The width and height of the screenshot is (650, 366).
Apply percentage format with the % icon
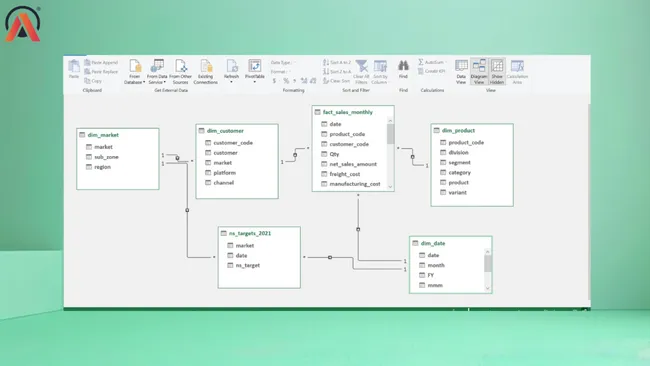[x=286, y=81]
